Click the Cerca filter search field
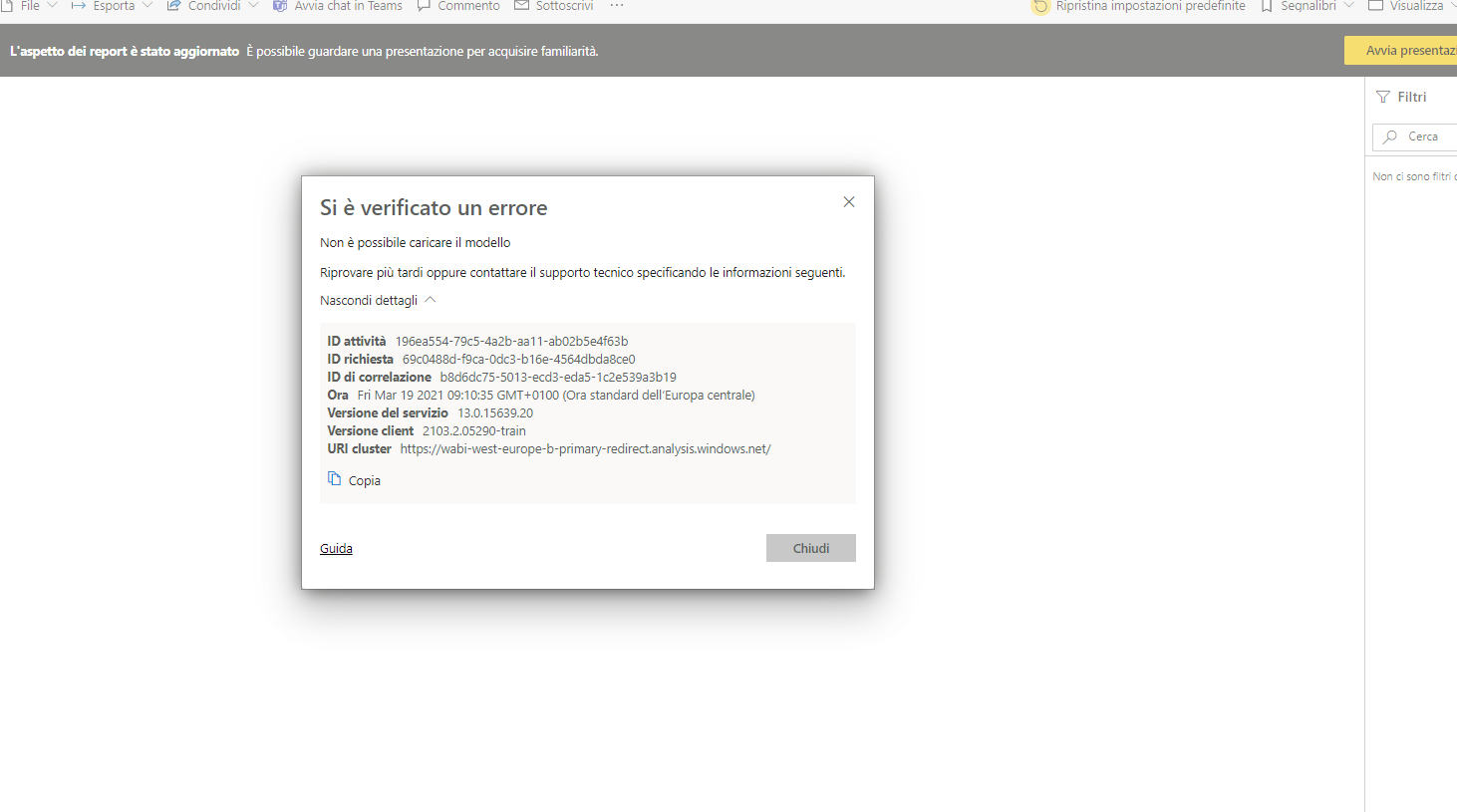The height and width of the screenshot is (812, 1457). tap(1415, 136)
